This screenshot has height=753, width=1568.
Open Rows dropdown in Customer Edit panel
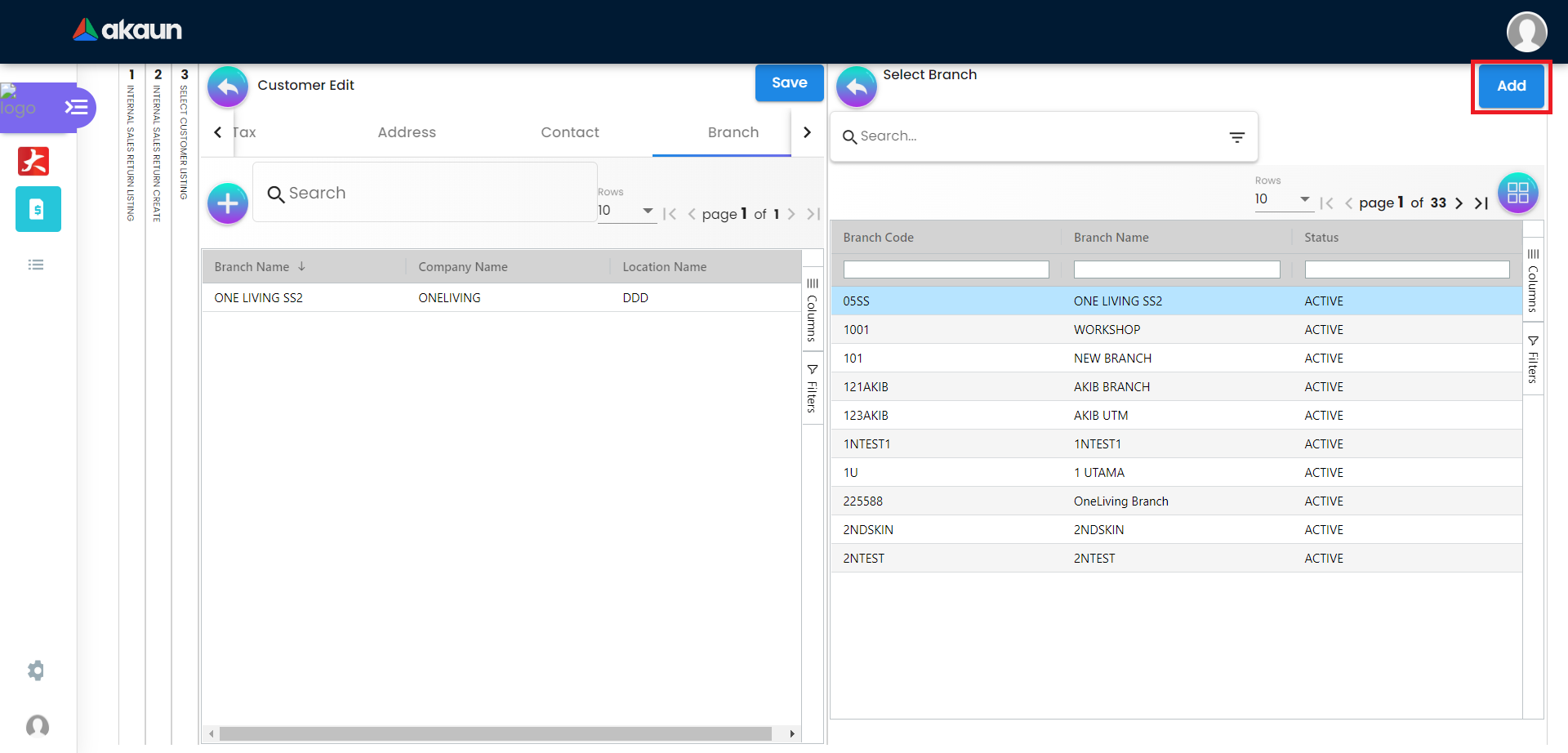coord(626,211)
